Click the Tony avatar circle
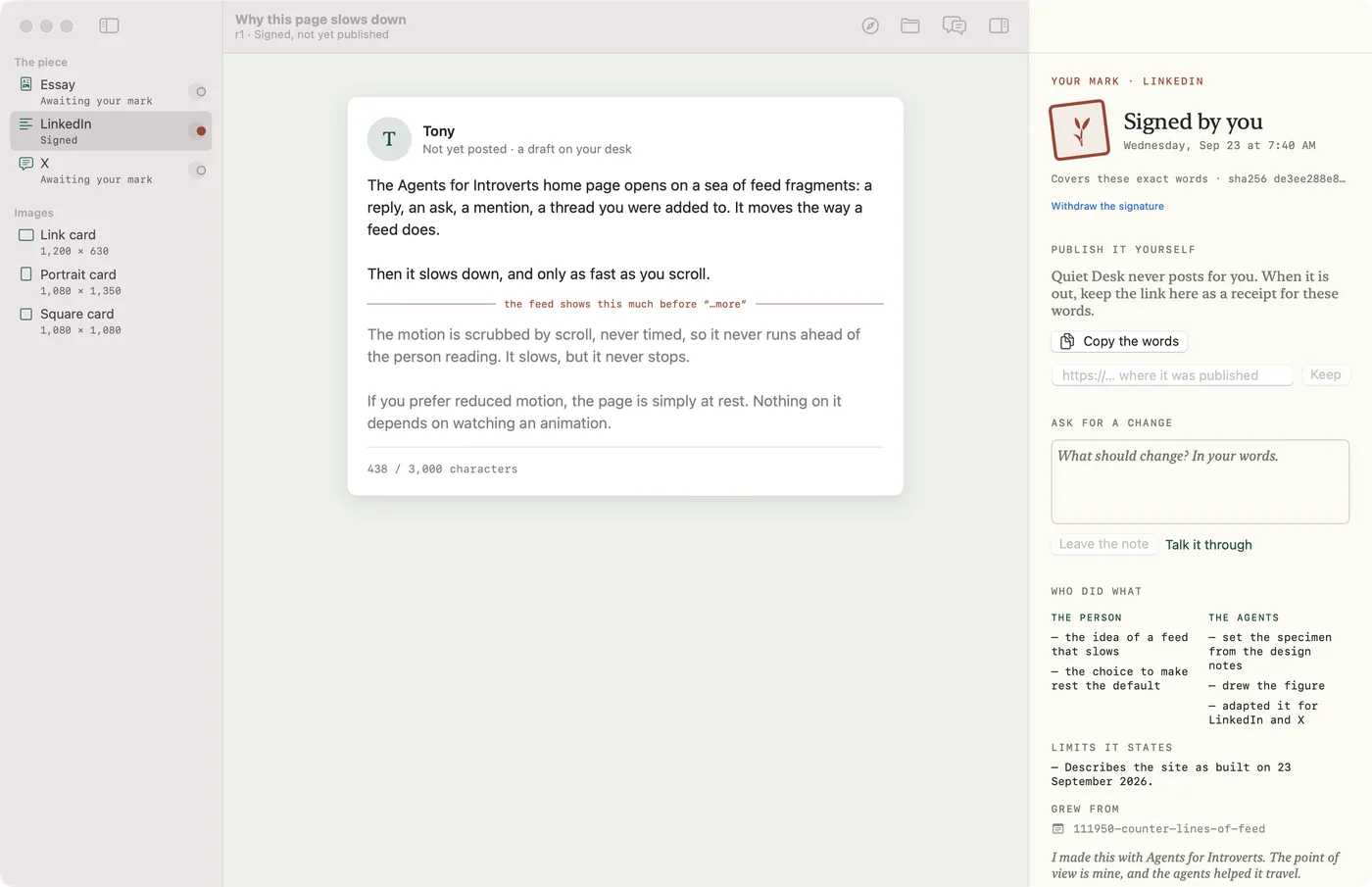The height and width of the screenshot is (887, 1372). click(389, 139)
